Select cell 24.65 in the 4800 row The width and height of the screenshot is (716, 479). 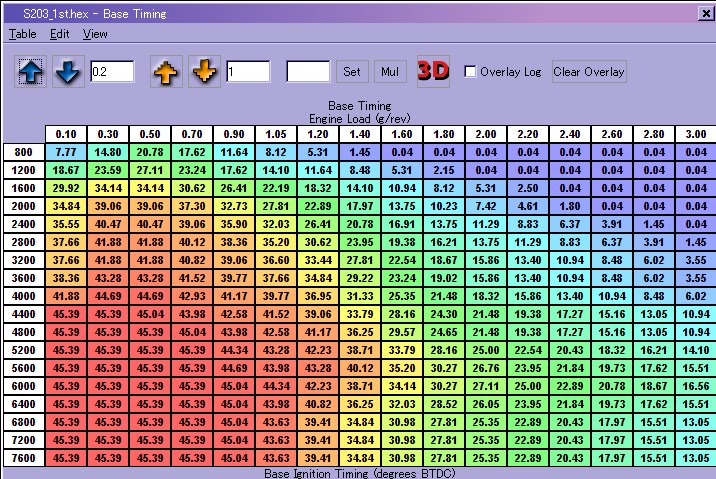pyautogui.click(x=444, y=332)
